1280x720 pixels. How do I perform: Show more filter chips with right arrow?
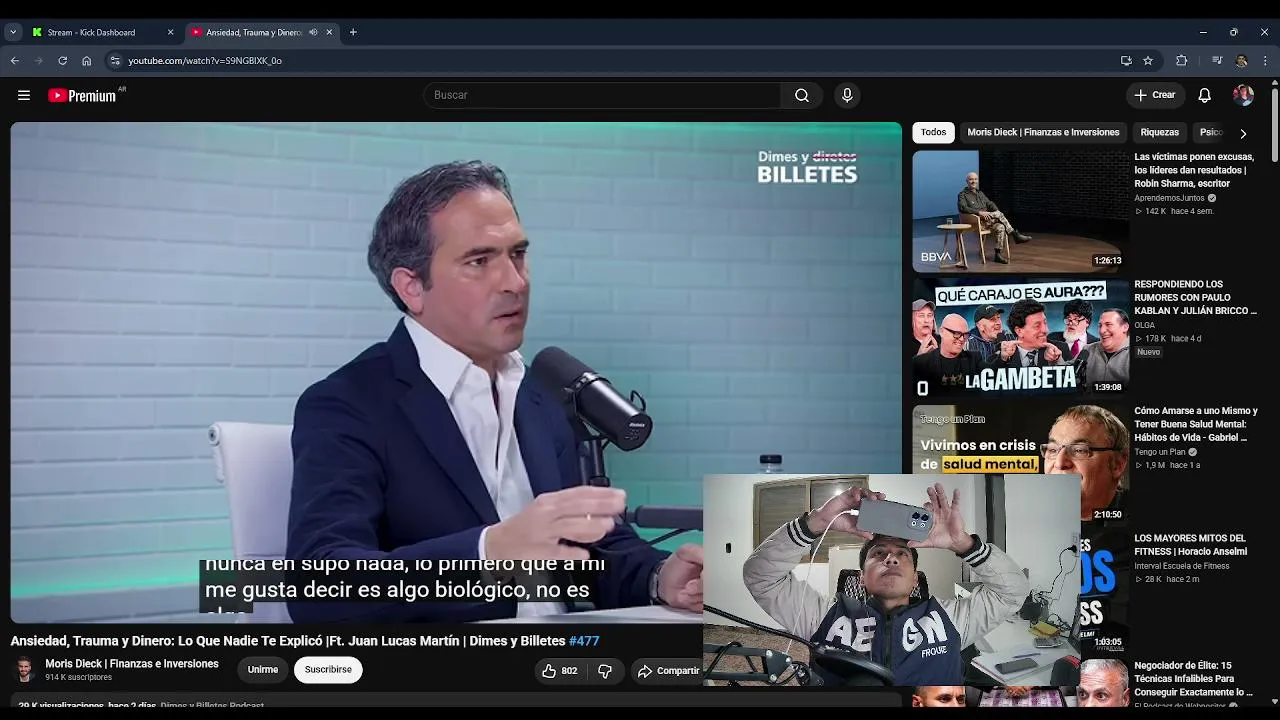1243,133
